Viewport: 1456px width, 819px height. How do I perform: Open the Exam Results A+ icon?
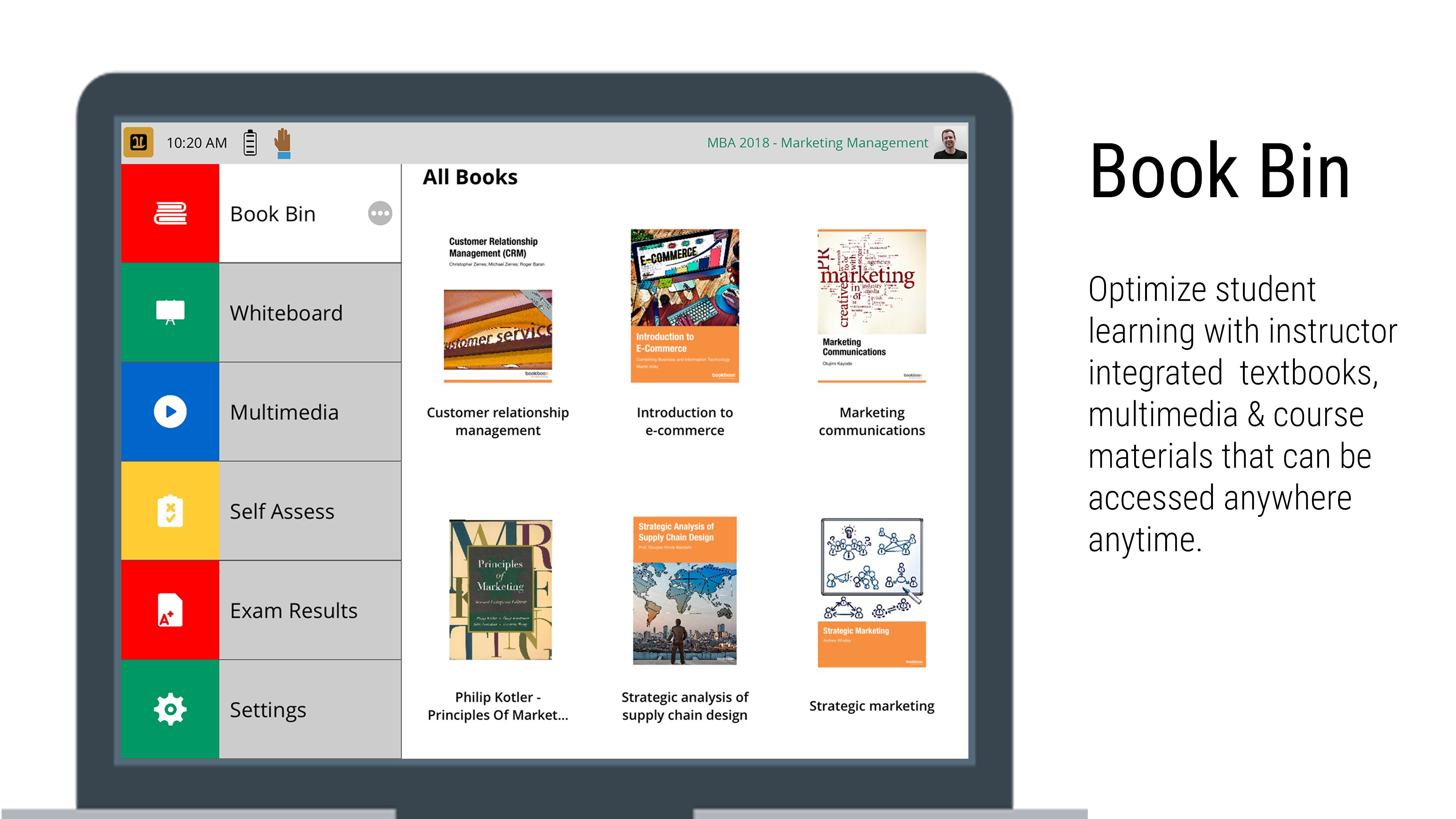(170, 610)
